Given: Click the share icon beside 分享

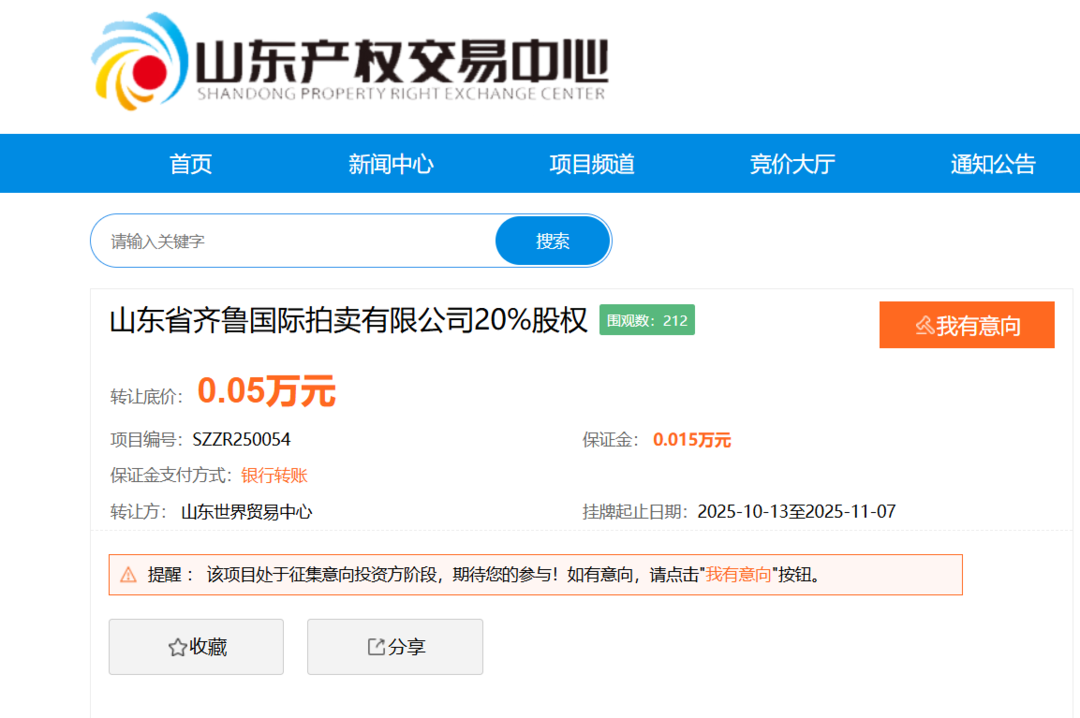Looking at the screenshot, I should [x=376, y=647].
